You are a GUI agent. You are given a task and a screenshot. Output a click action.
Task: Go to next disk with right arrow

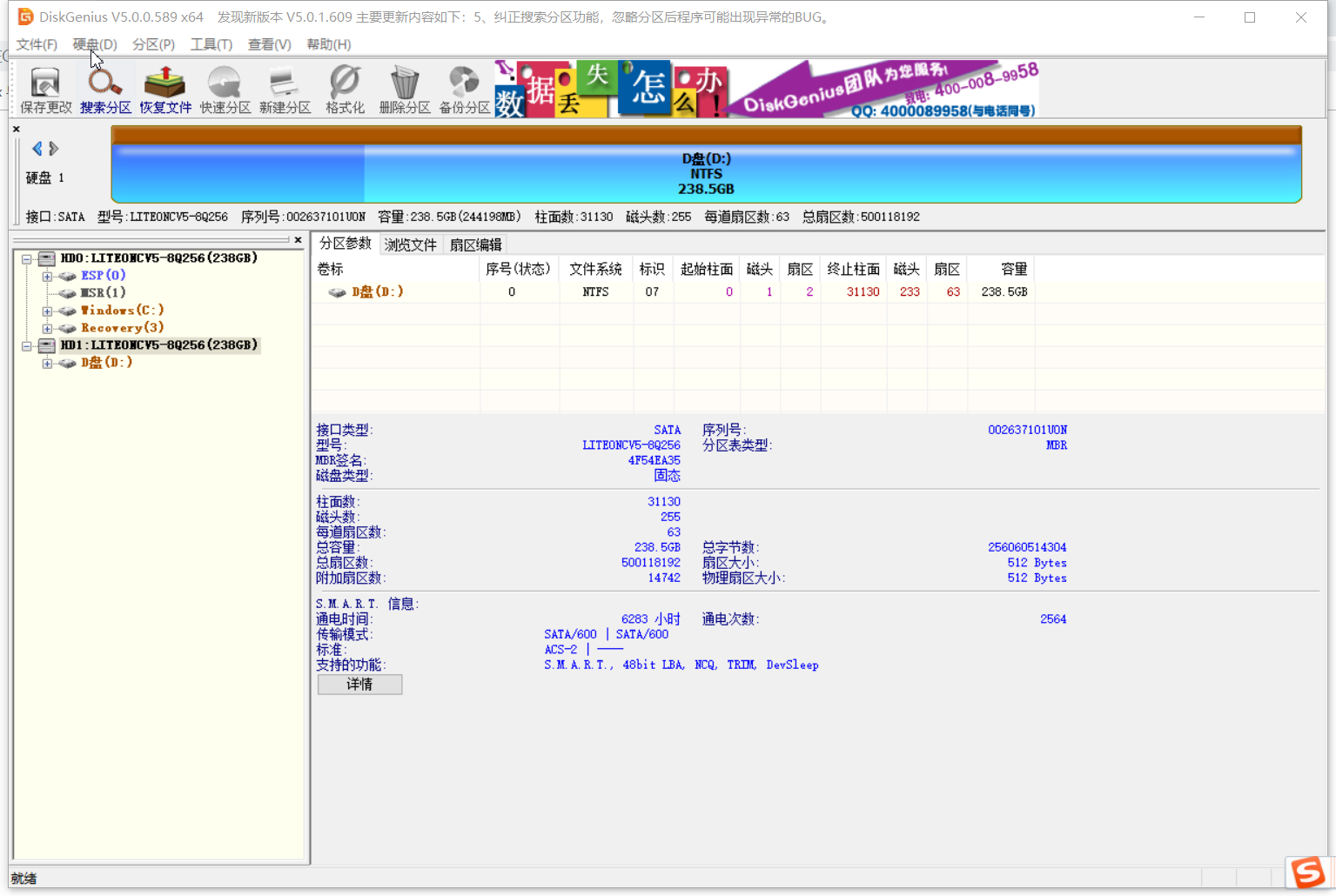pos(54,149)
